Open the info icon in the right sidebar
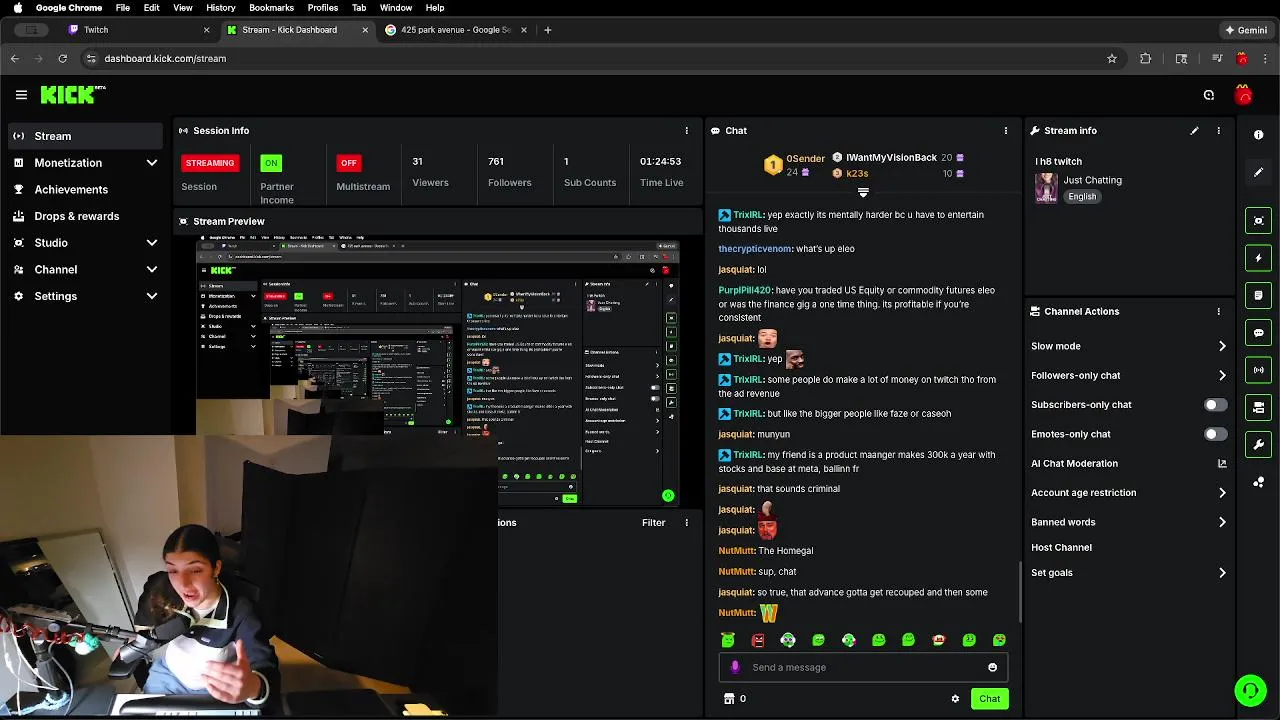This screenshot has height=720, width=1280. click(1258, 135)
